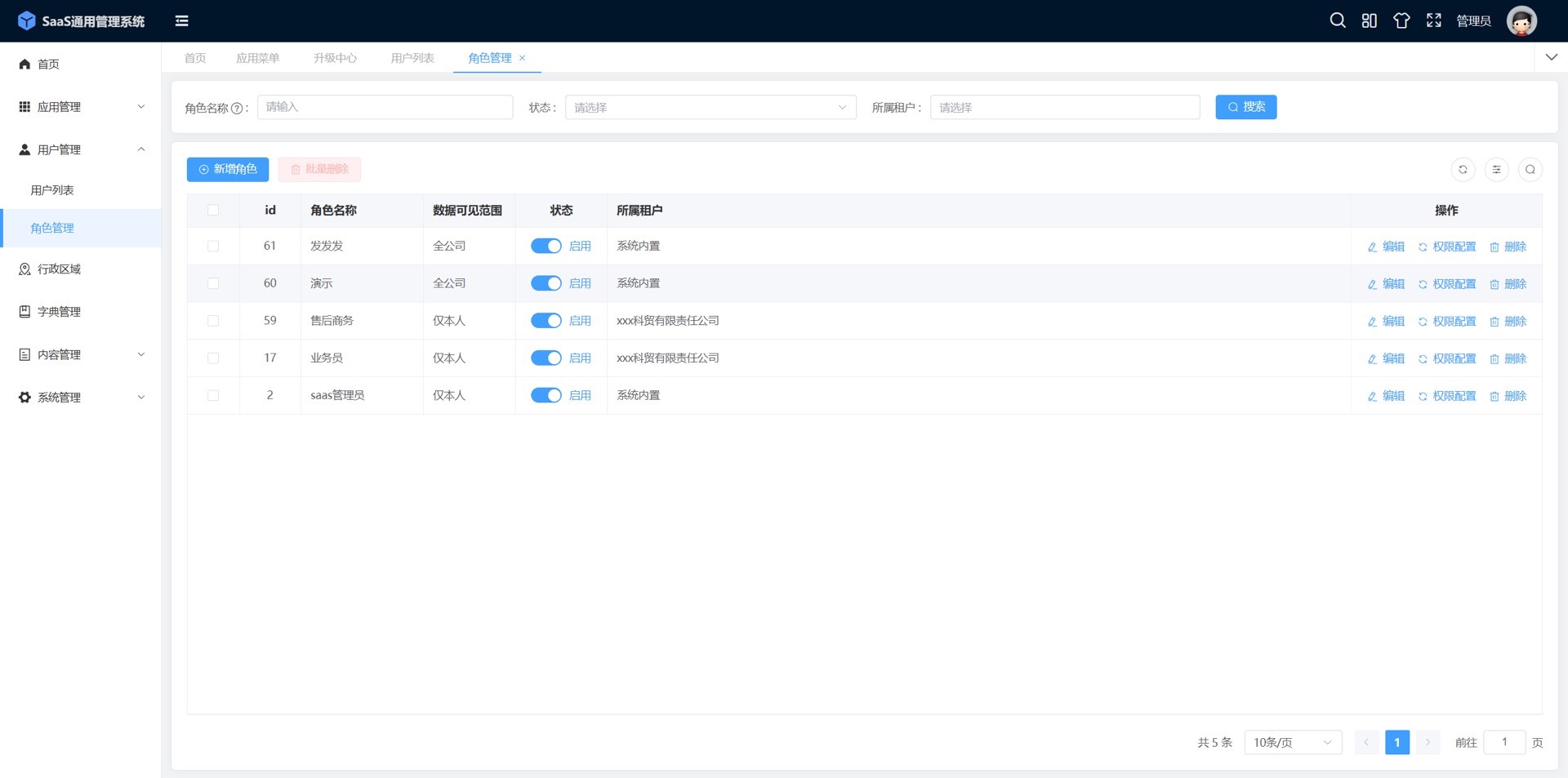The image size is (1568, 778).
Task: Click 权限配置 for the saas管理员 role
Action: coord(1447,396)
